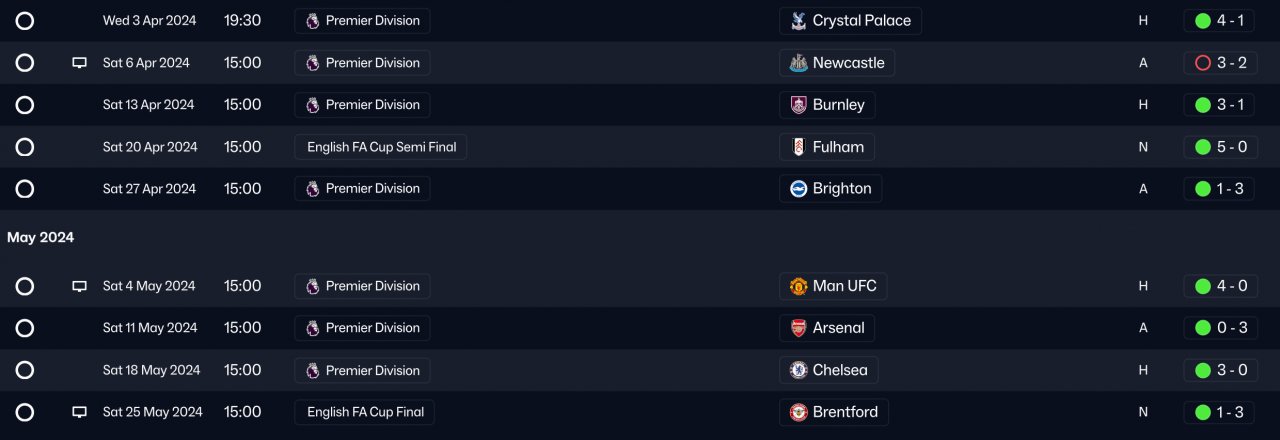Click the May 2024 month header
This screenshot has height=440, width=1280.
[41, 238]
